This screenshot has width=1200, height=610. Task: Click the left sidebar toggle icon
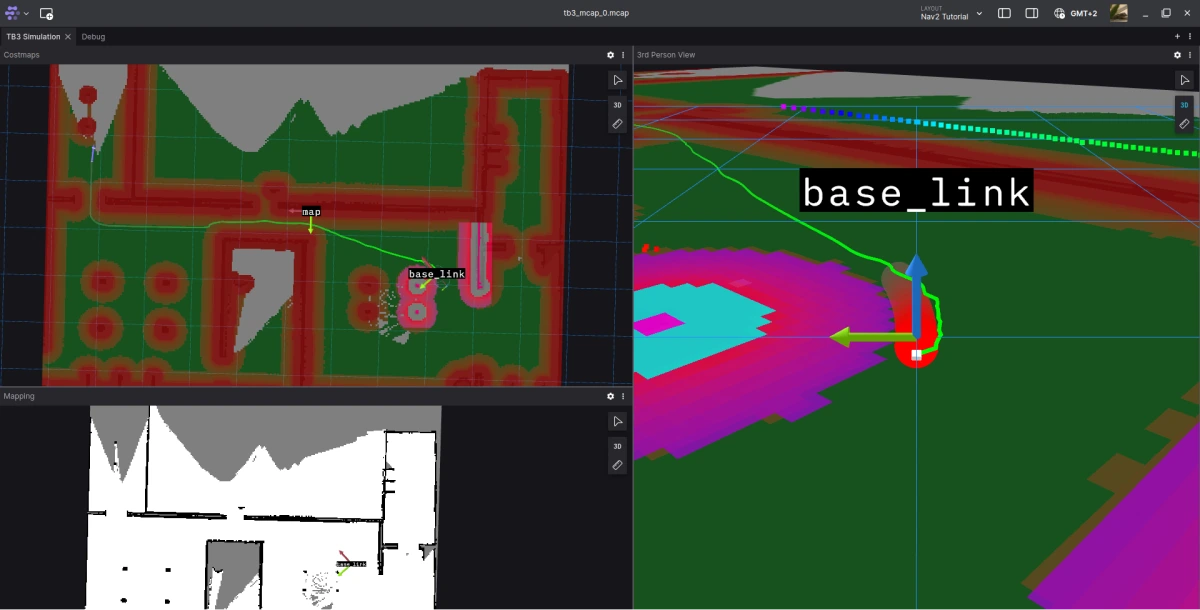1003,13
